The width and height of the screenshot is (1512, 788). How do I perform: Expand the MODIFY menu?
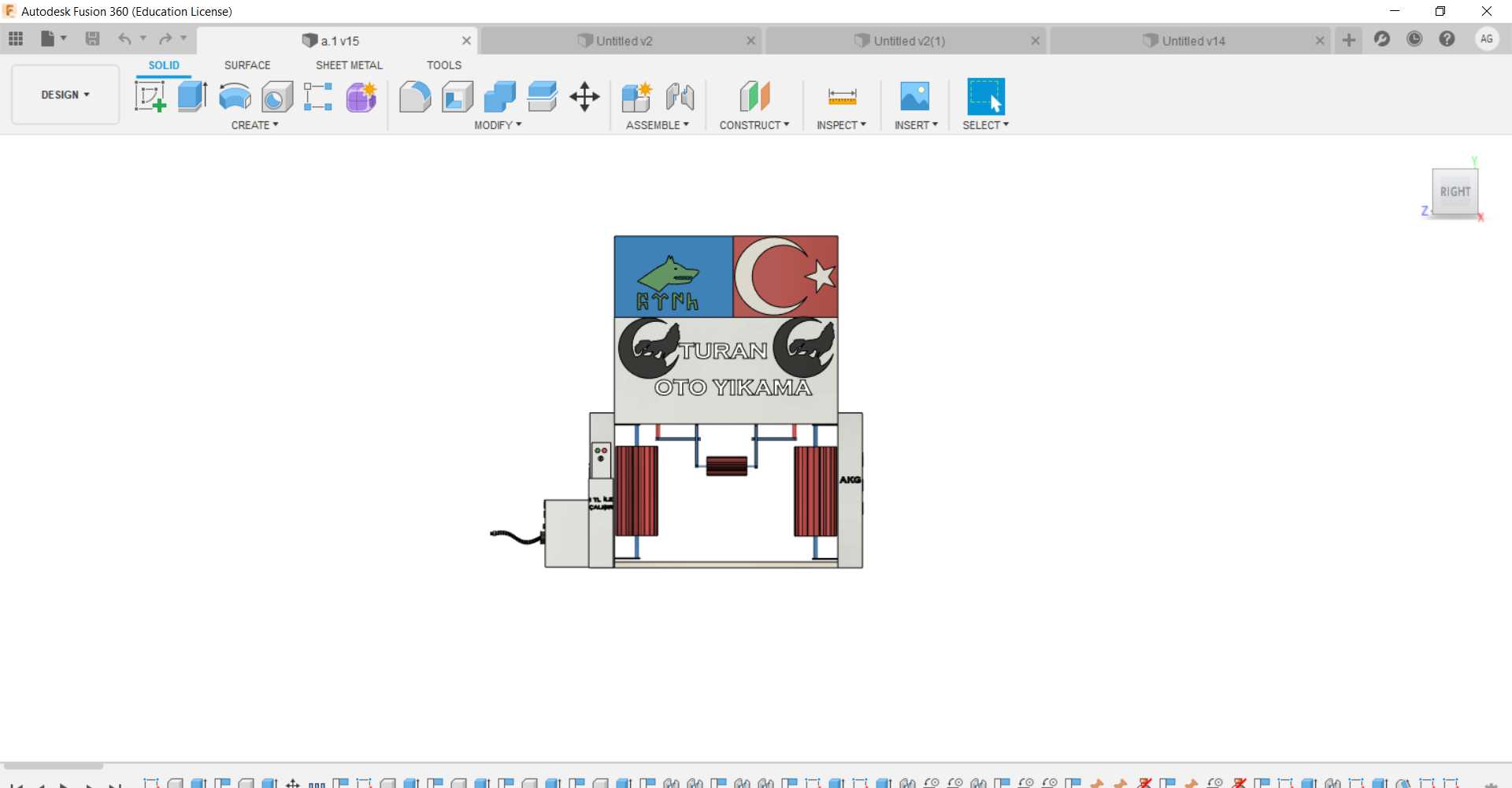498,125
